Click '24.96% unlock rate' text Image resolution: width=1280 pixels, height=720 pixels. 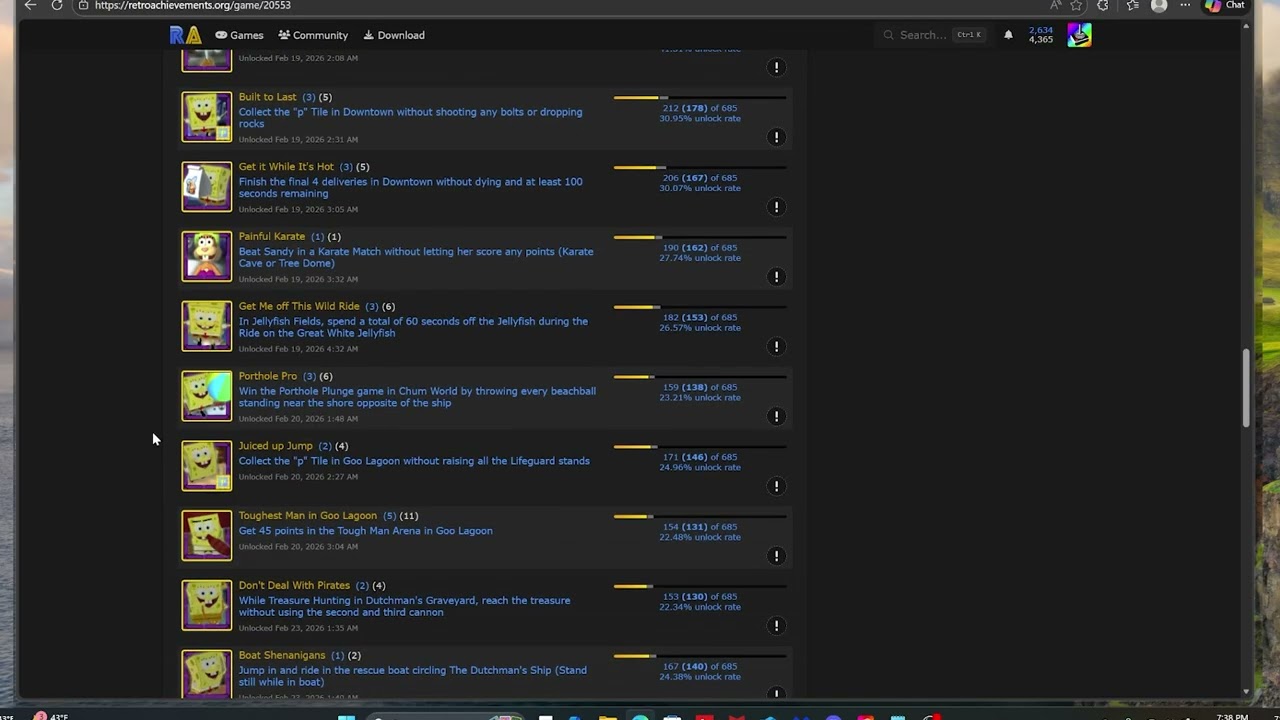[x=700, y=467]
